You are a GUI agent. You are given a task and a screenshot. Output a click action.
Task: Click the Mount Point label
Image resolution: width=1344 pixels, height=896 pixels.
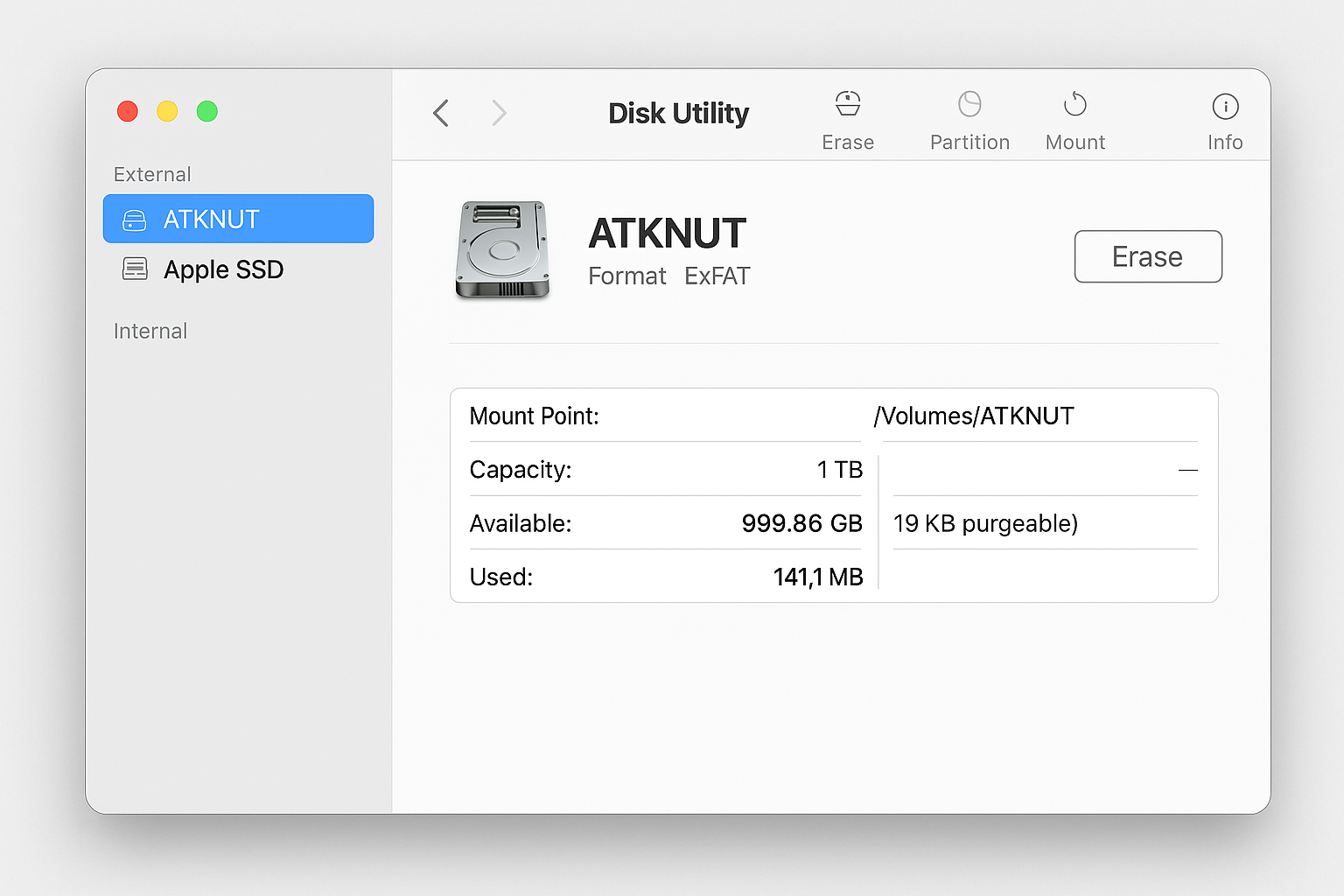pyautogui.click(x=535, y=416)
